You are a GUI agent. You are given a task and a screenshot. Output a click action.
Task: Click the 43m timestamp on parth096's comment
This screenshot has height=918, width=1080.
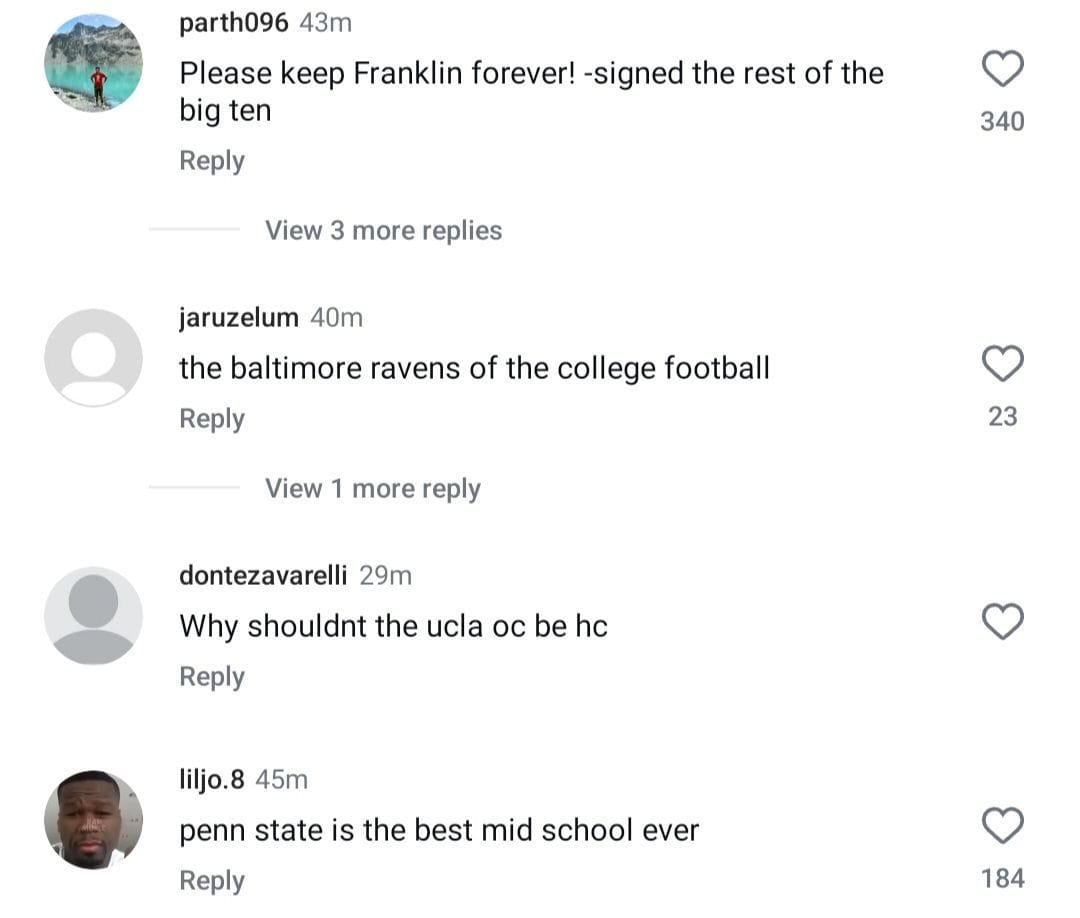pos(327,22)
